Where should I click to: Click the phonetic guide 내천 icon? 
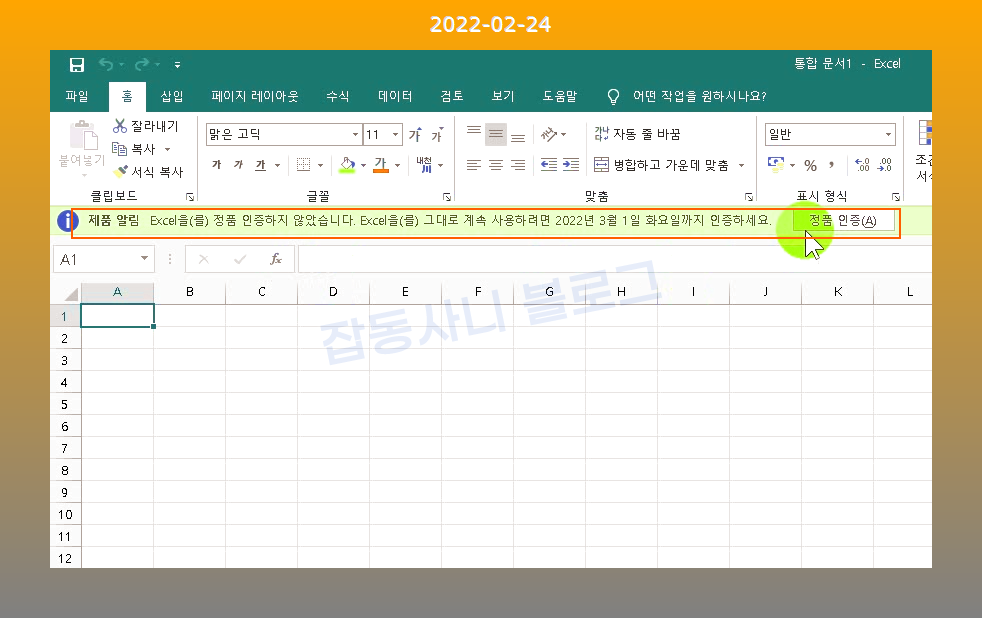[425, 165]
